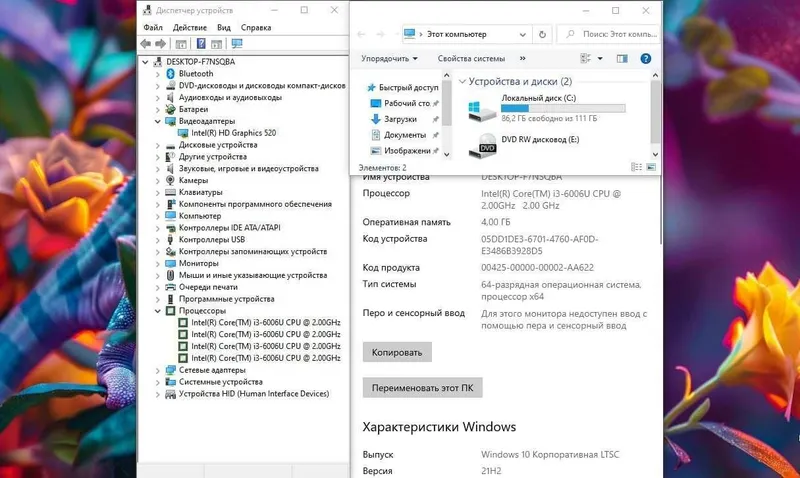The height and width of the screenshot is (478, 800).
Task: Click the preview pane icon in Explorer
Action: tap(622, 59)
